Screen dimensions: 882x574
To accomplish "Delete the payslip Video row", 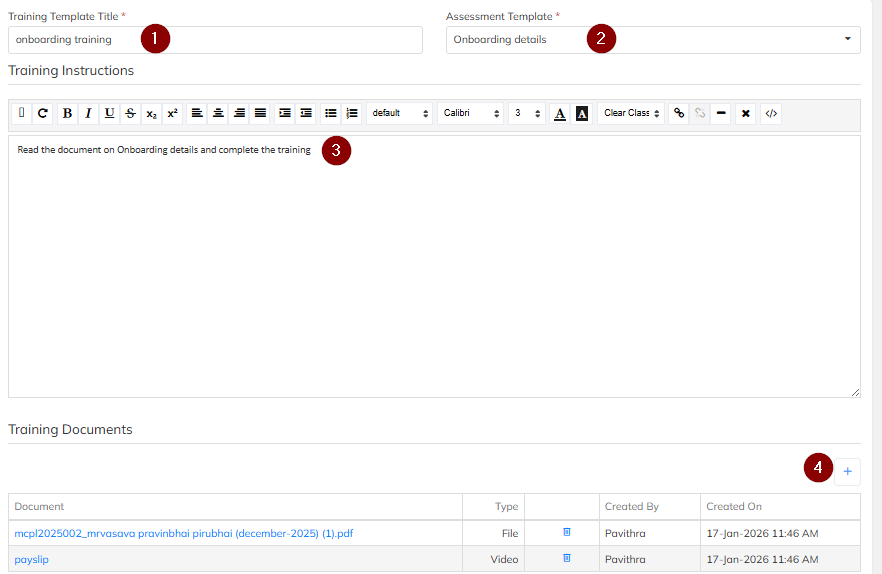I will 567,558.
